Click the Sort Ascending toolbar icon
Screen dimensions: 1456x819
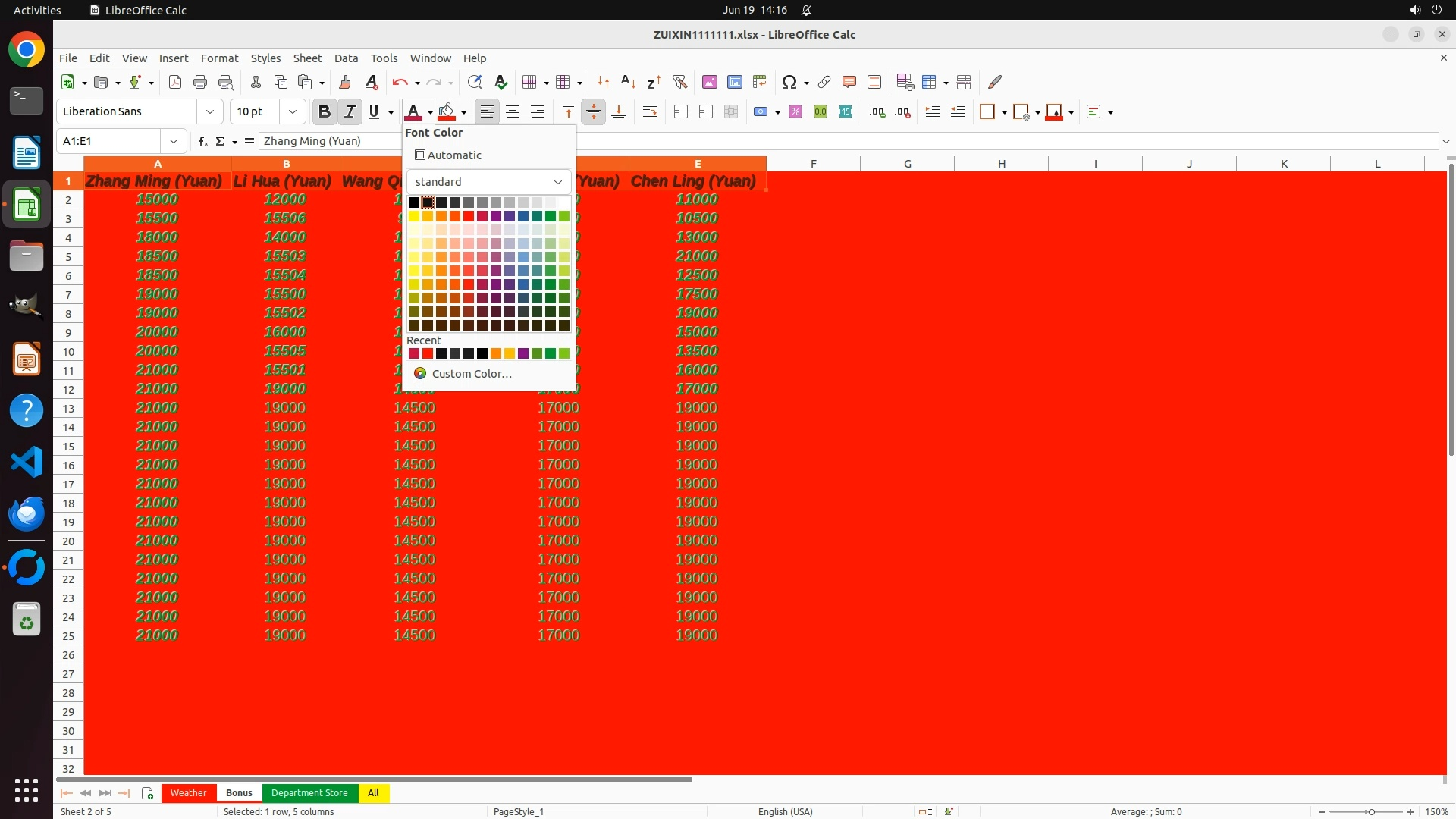click(x=628, y=82)
